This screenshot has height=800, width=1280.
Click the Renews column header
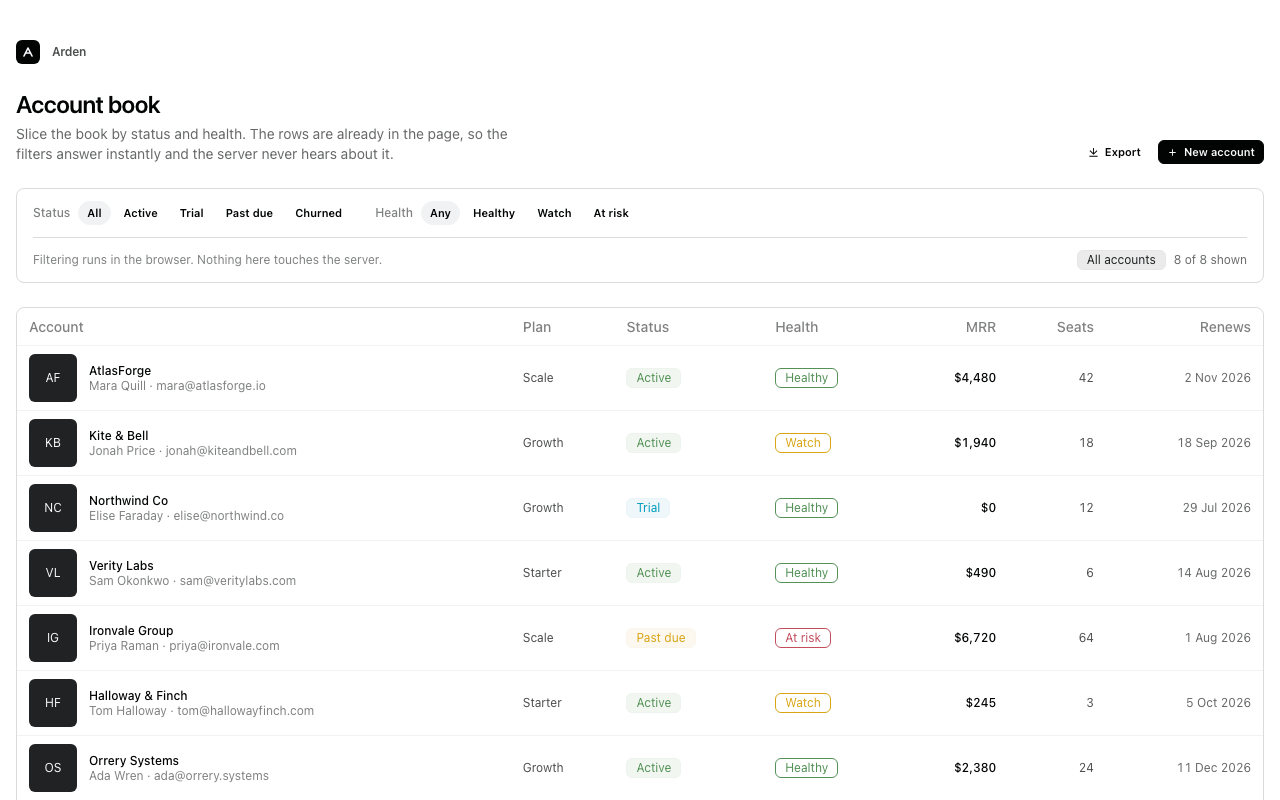[x=1225, y=327]
